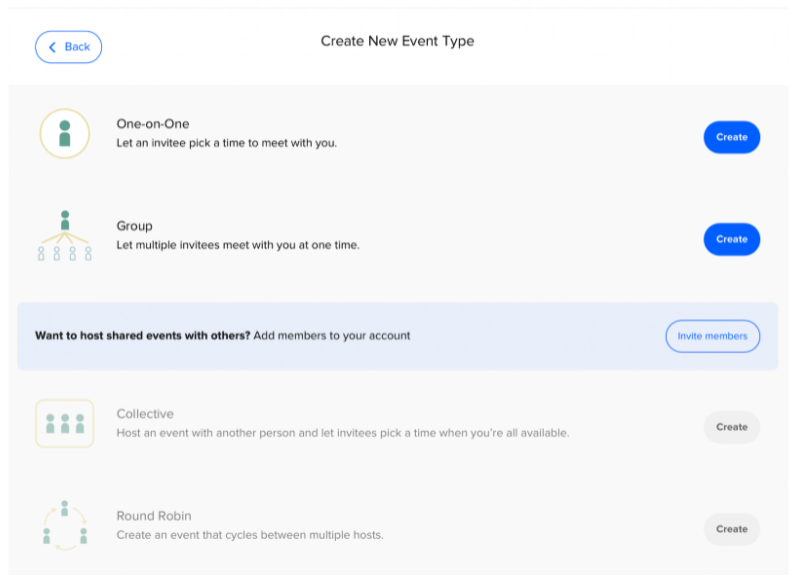
Task: Click the Back chevron arrow icon
Action: (x=52, y=47)
